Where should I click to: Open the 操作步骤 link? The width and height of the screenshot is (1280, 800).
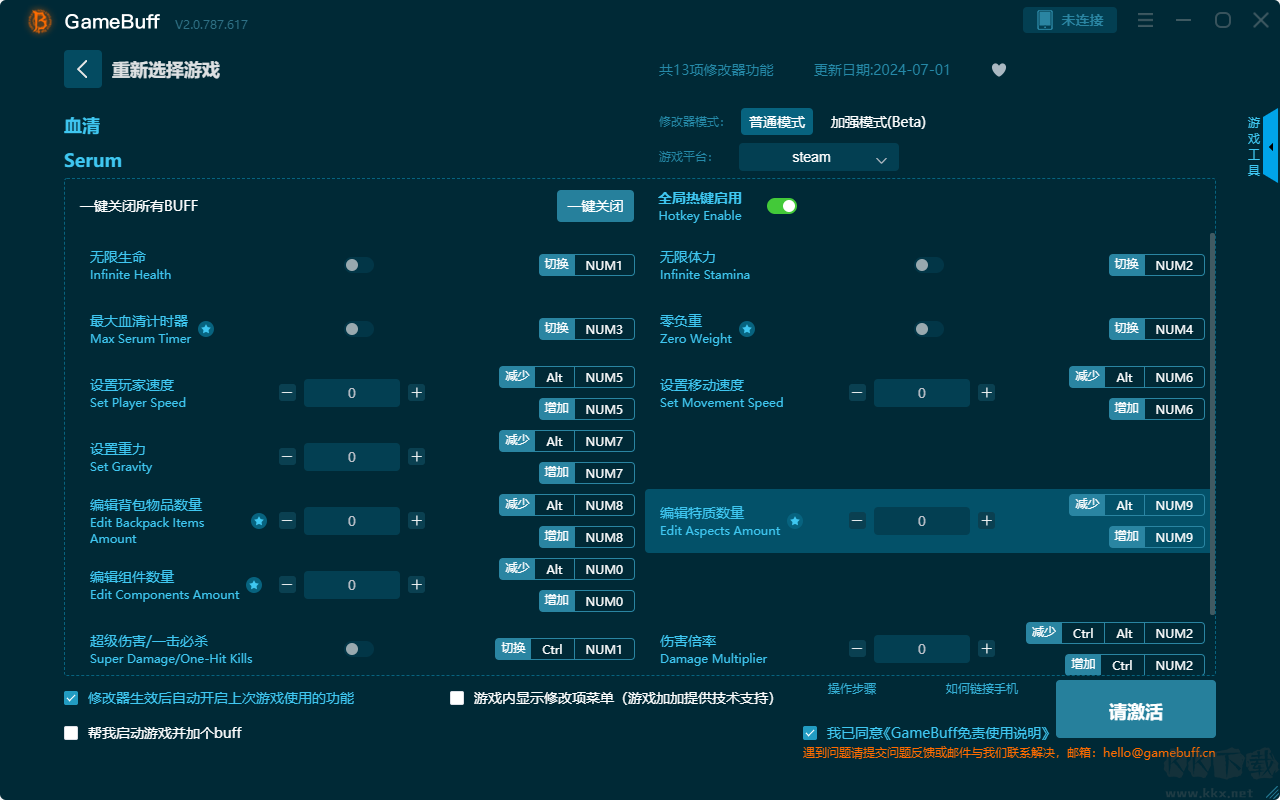[852, 689]
